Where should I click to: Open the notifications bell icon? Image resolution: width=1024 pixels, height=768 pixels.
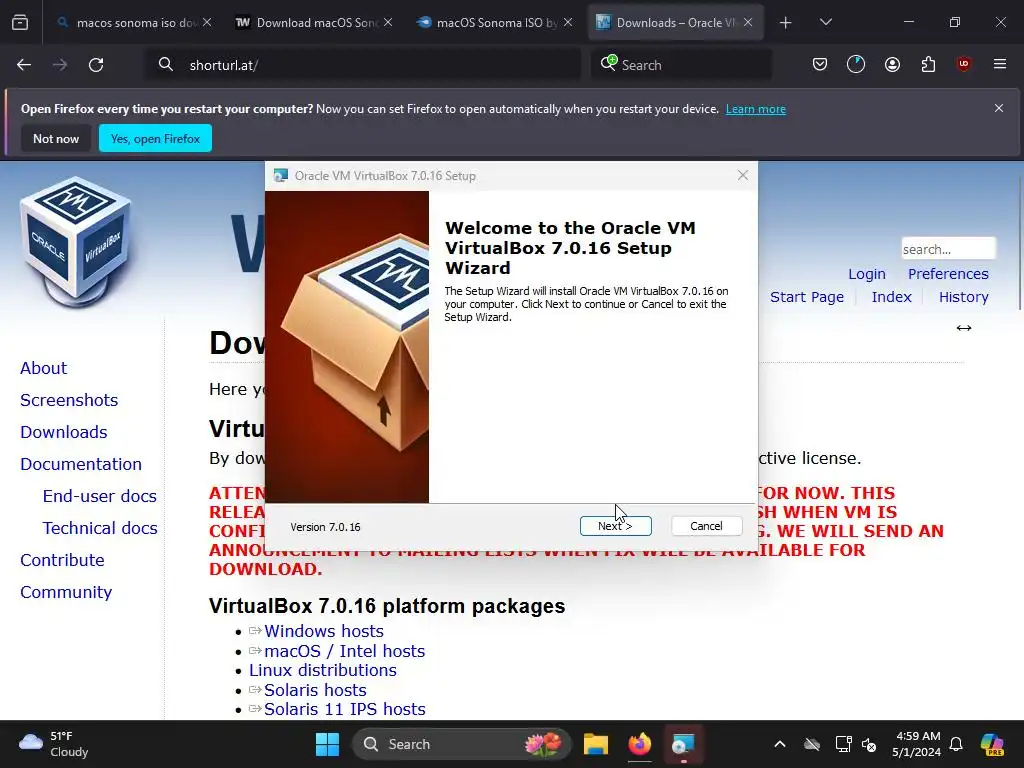(x=956, y=744)
